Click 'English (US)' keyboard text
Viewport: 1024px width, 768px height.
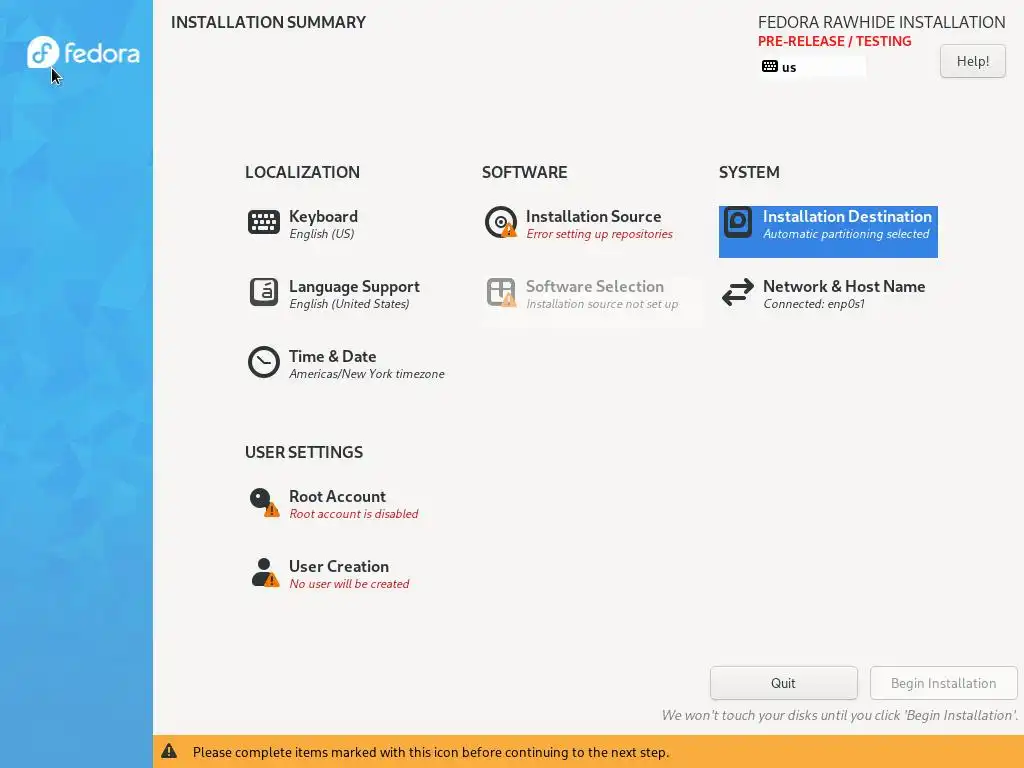(321, 234)
